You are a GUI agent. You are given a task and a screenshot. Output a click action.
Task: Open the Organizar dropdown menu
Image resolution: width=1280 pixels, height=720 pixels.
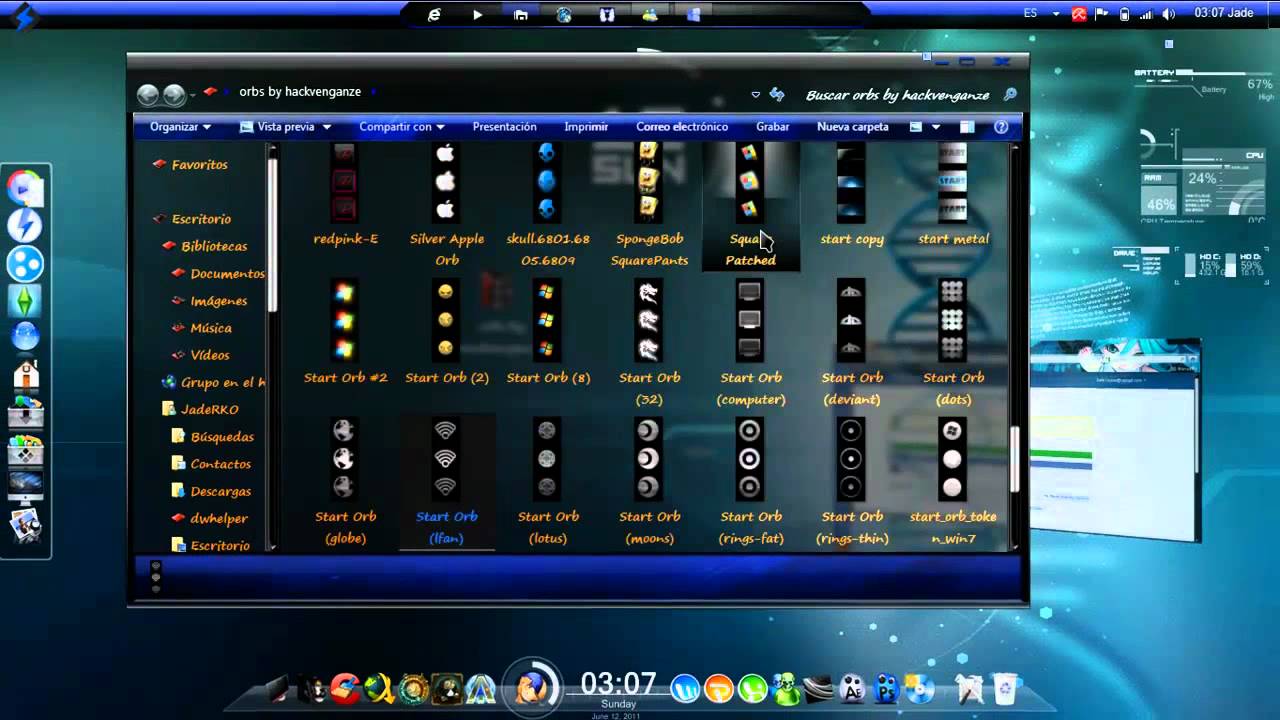point(180,127)
